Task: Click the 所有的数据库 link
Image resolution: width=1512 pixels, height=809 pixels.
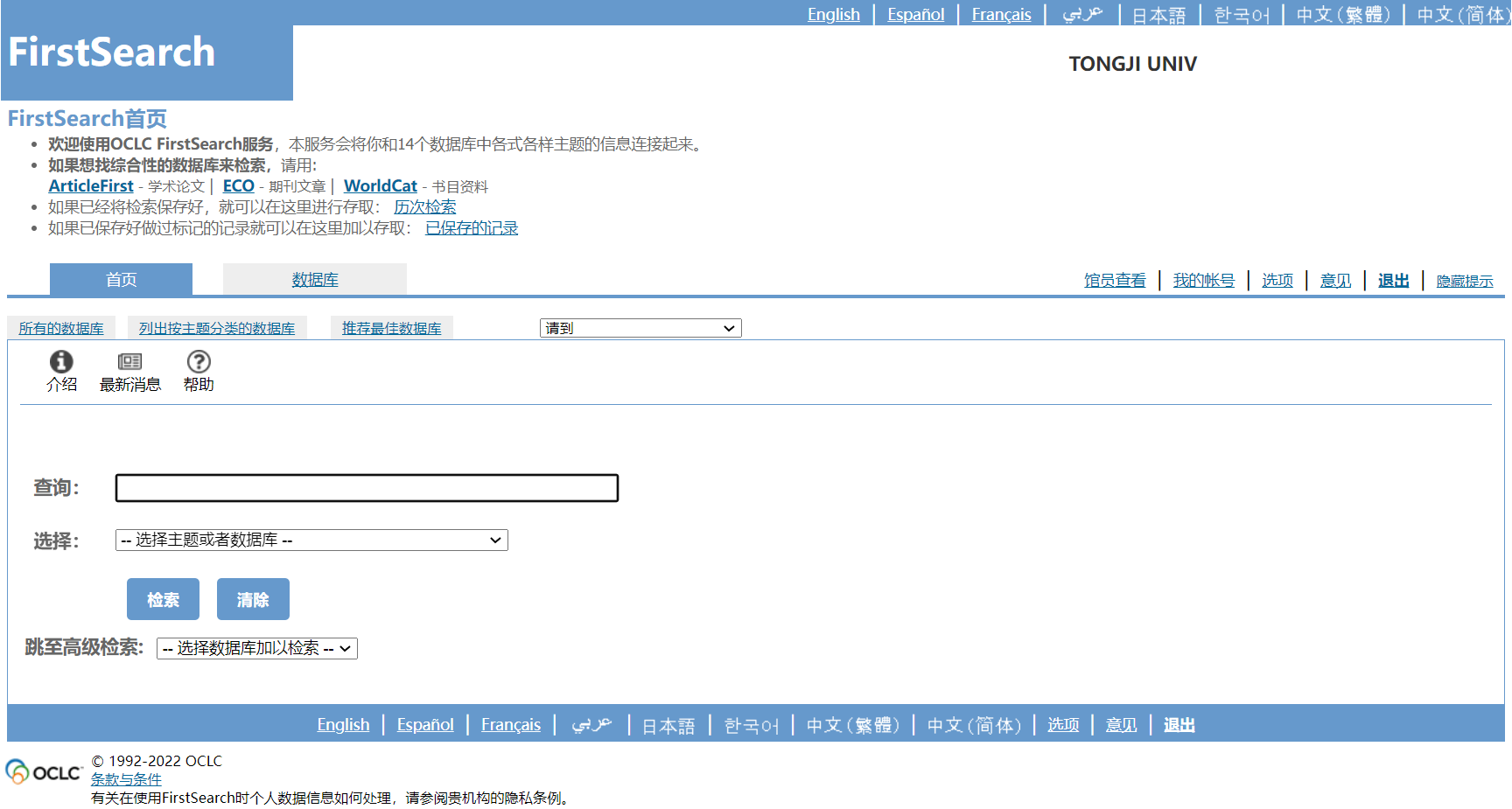Action: click(61, 329)
